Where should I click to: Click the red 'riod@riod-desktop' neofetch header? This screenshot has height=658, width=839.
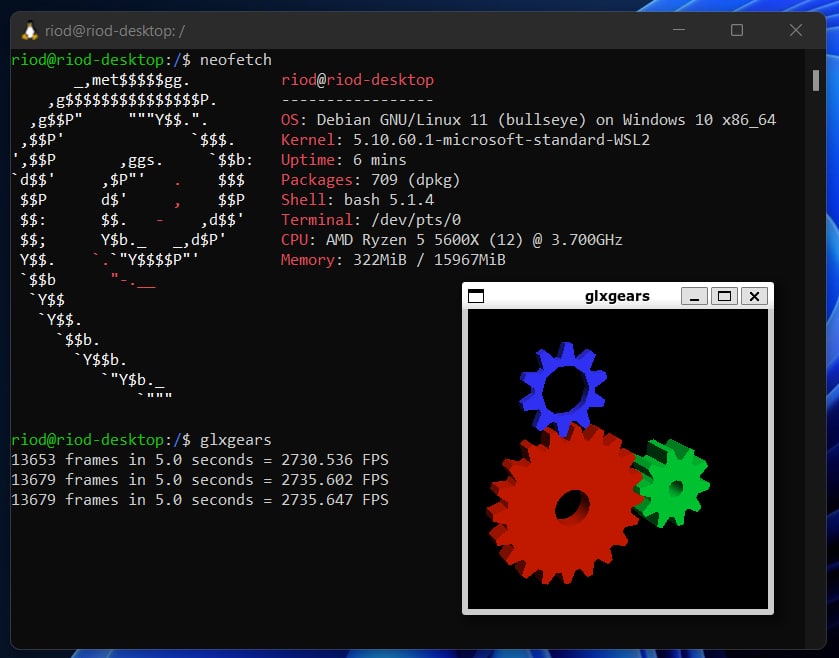(357, 80)
